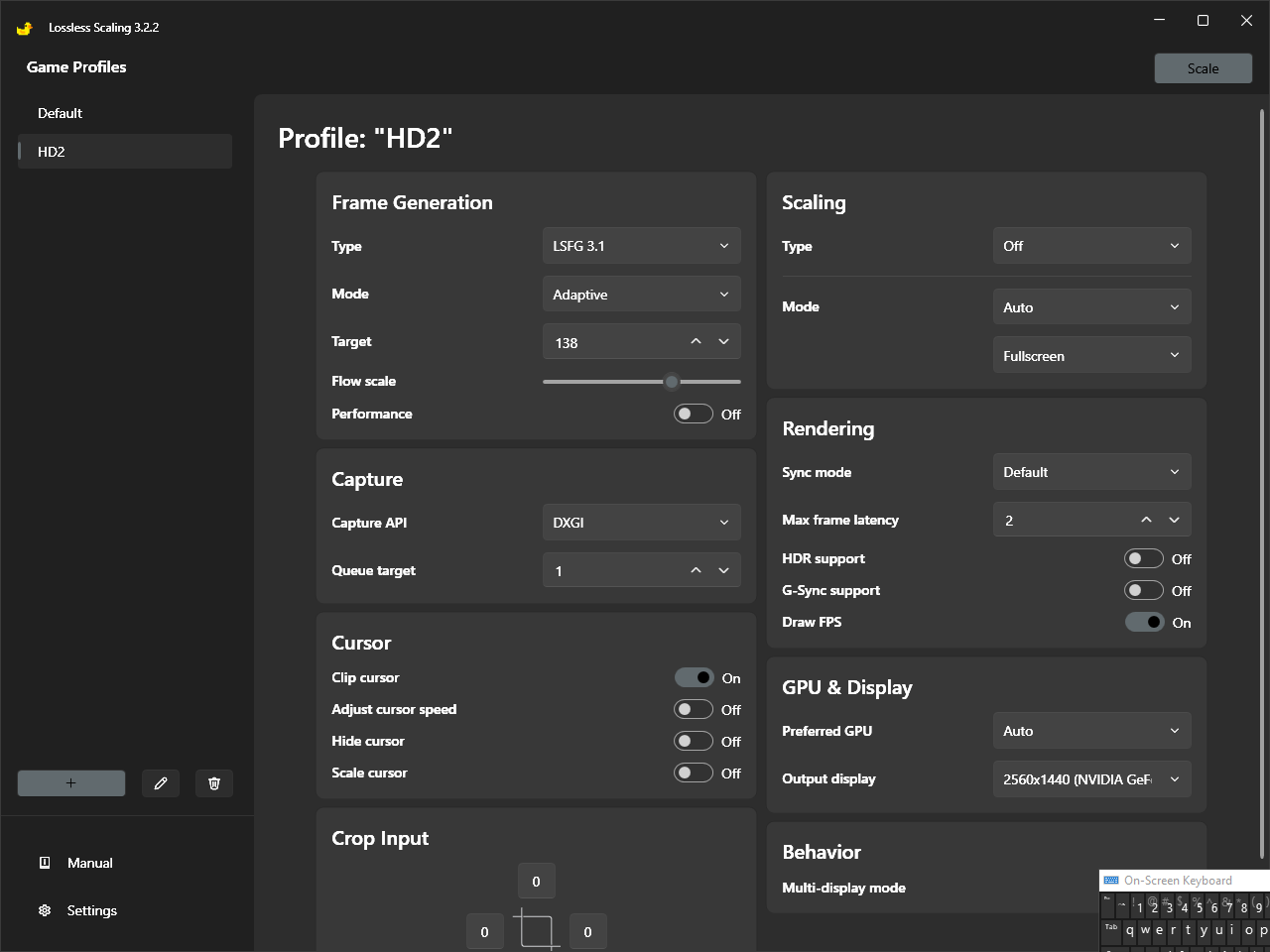Click the Manual book icon
This screenshot has height=952, width=1270.
45,863
